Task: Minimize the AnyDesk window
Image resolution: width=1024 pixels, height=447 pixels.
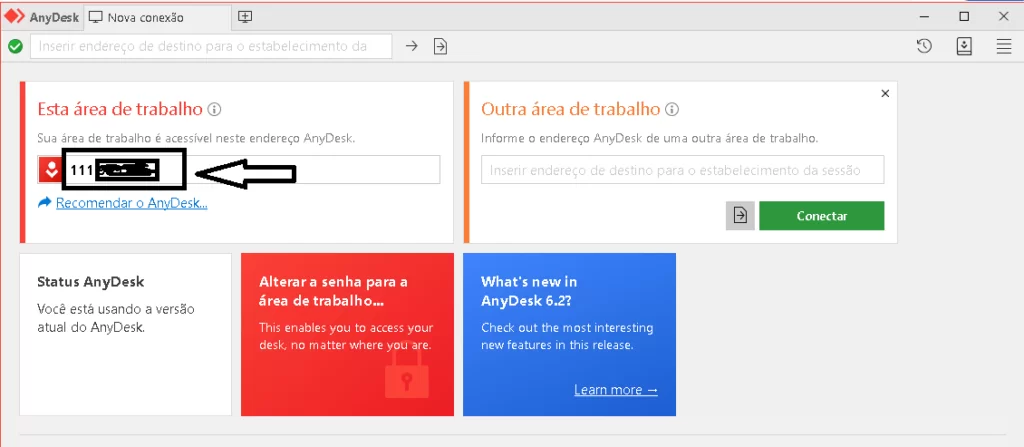Action: coord(924,17)
